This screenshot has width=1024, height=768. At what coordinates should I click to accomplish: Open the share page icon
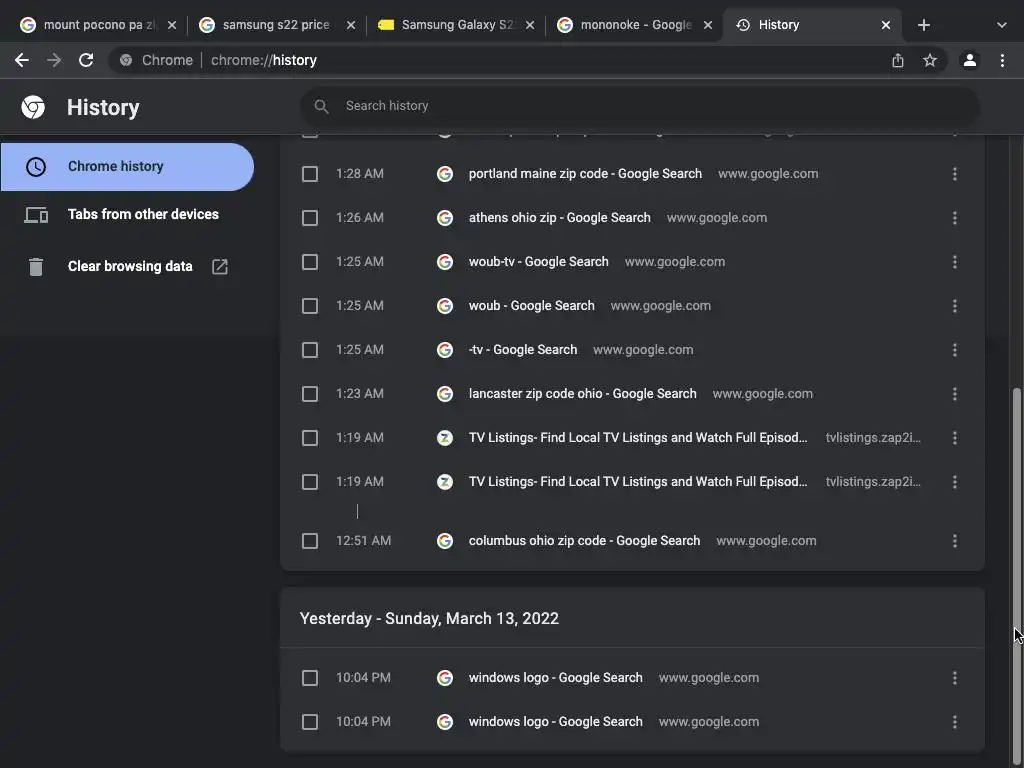tap(898, 60)
